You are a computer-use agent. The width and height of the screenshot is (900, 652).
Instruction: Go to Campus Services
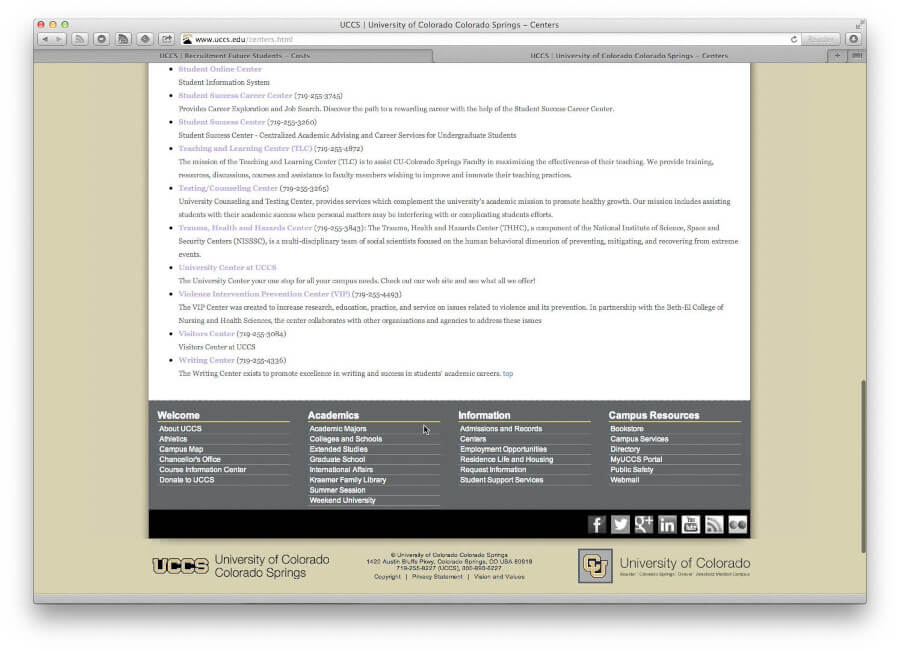(x=639, y=439)
